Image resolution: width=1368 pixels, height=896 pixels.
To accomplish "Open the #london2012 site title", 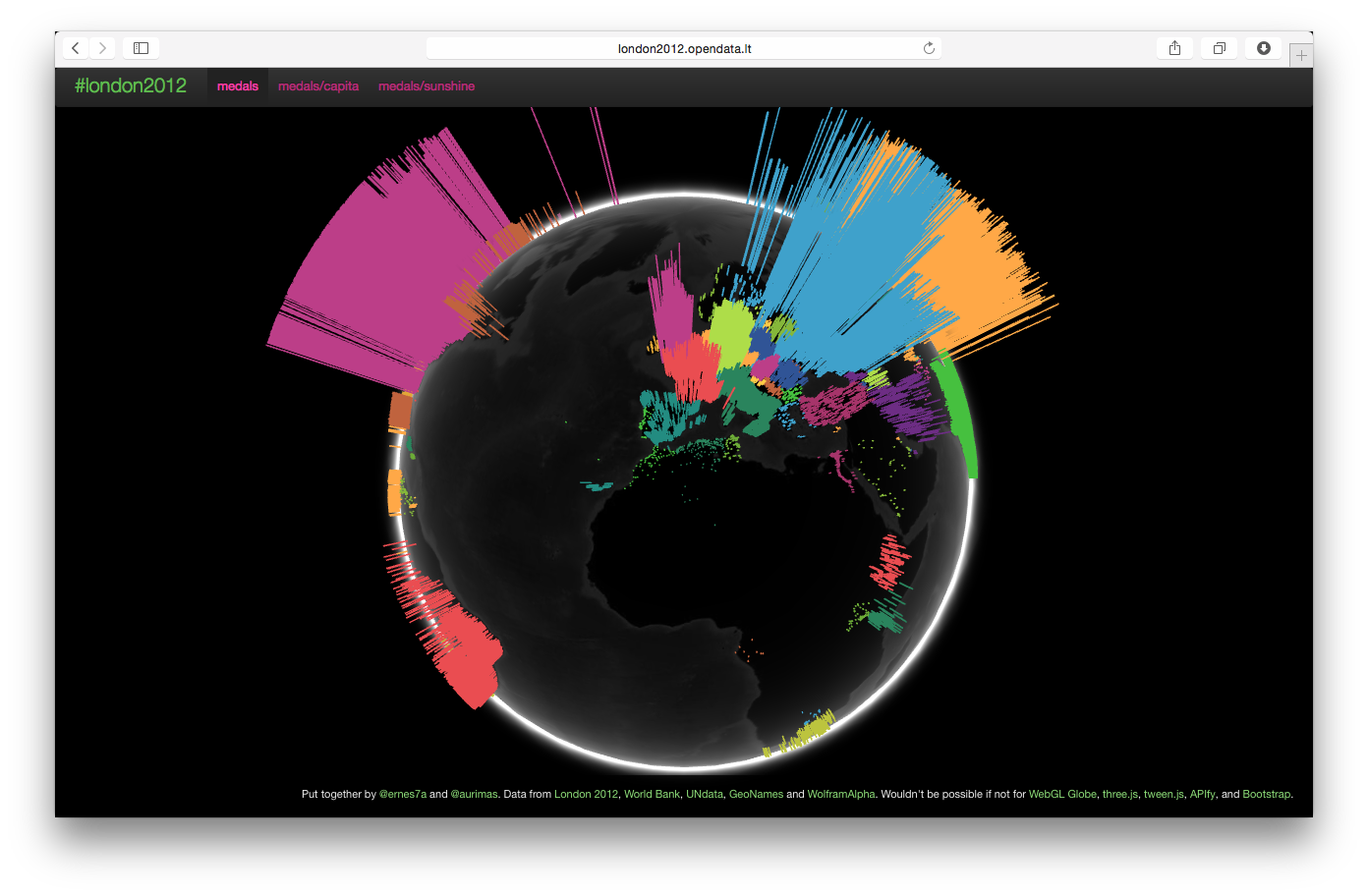I will click(x=131, y=85).
